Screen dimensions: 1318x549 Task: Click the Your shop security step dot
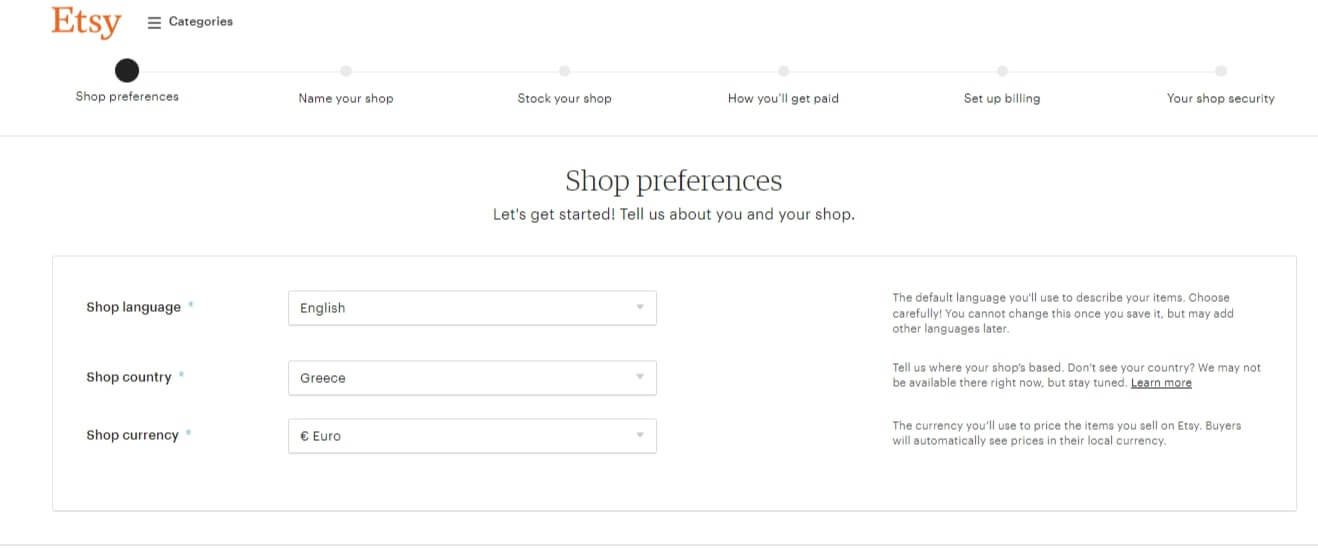(x=1221, y=71)
